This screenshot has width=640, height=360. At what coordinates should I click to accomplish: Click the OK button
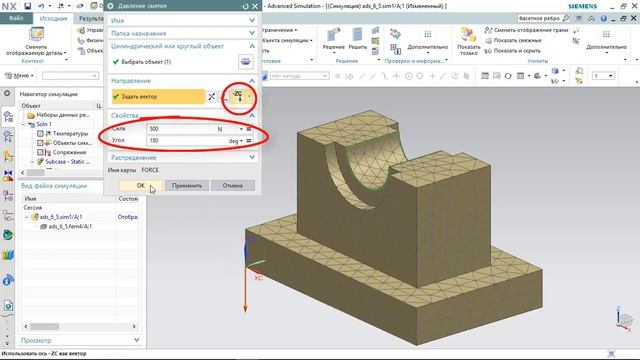(141, 186)
